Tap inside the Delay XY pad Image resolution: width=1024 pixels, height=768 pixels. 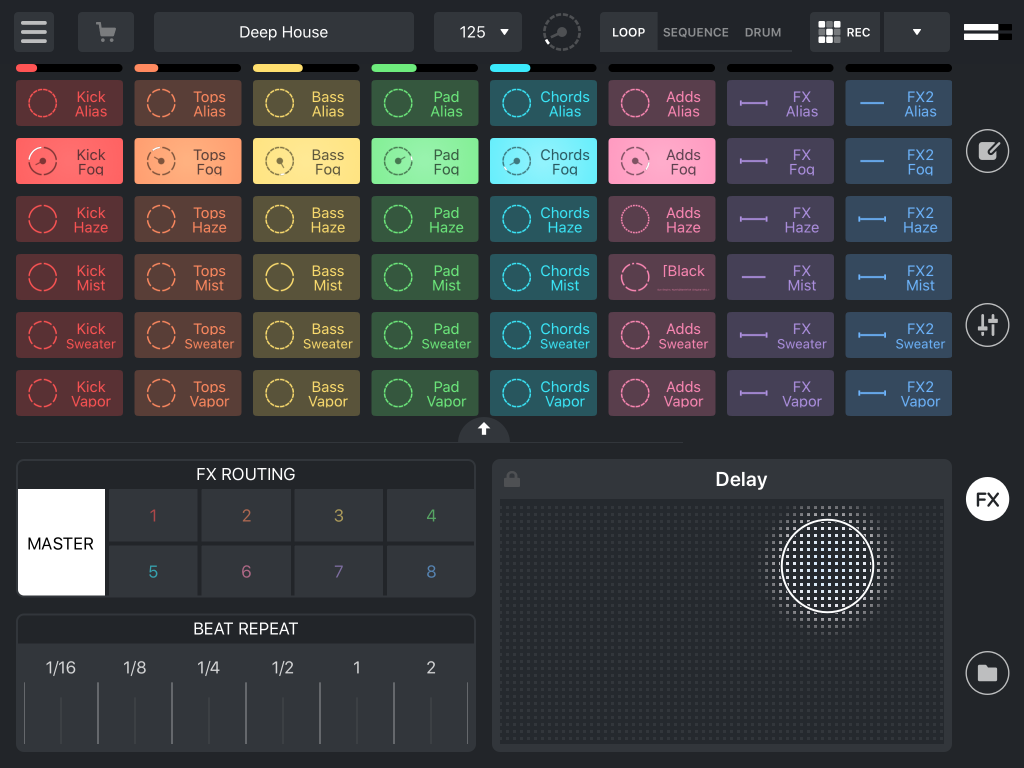[827, 565]
